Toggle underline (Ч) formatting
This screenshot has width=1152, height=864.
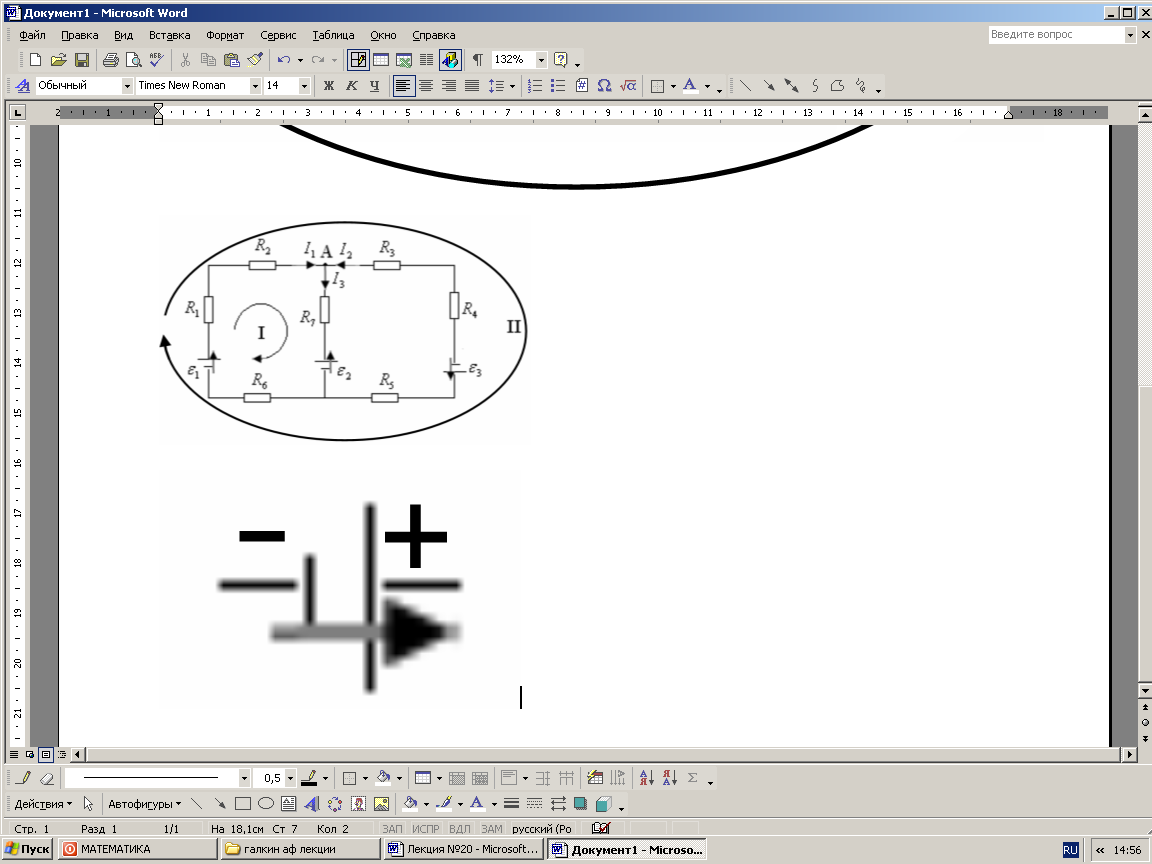[x=375, y=86]
